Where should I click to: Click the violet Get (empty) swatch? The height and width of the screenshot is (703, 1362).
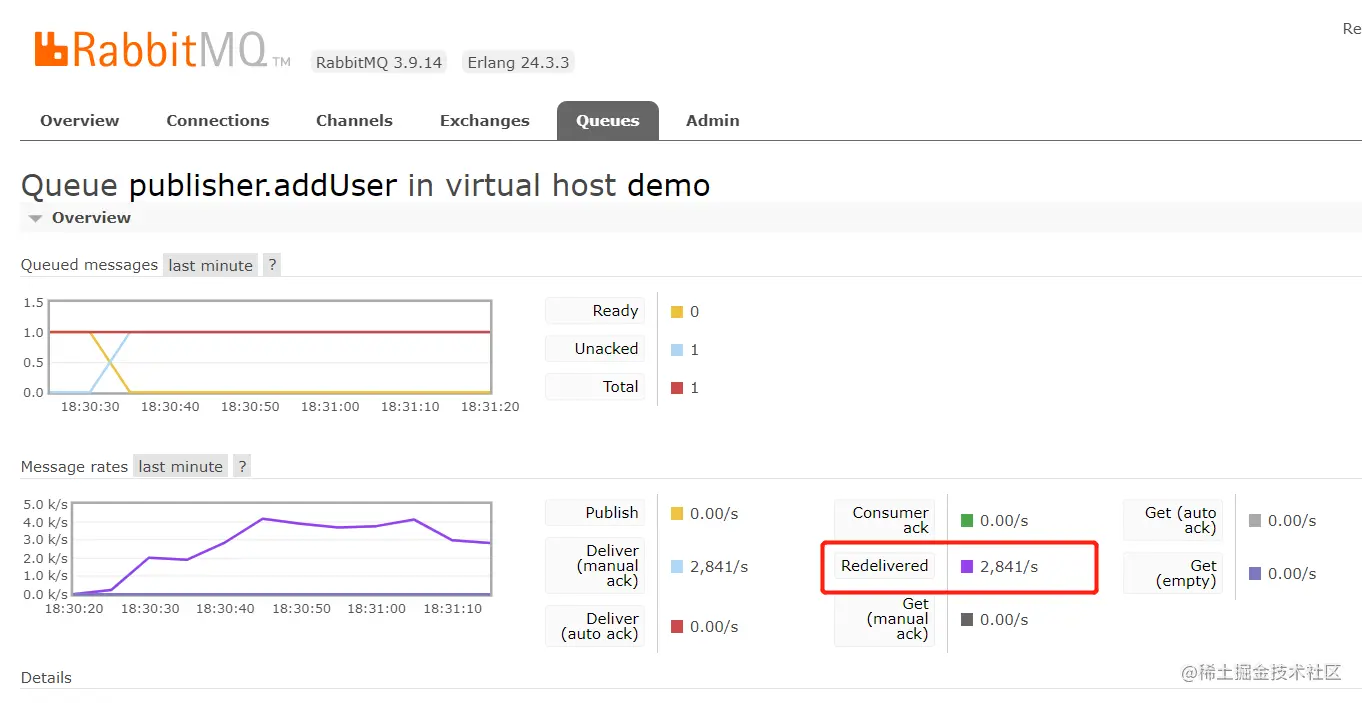tap(1255, 574)
